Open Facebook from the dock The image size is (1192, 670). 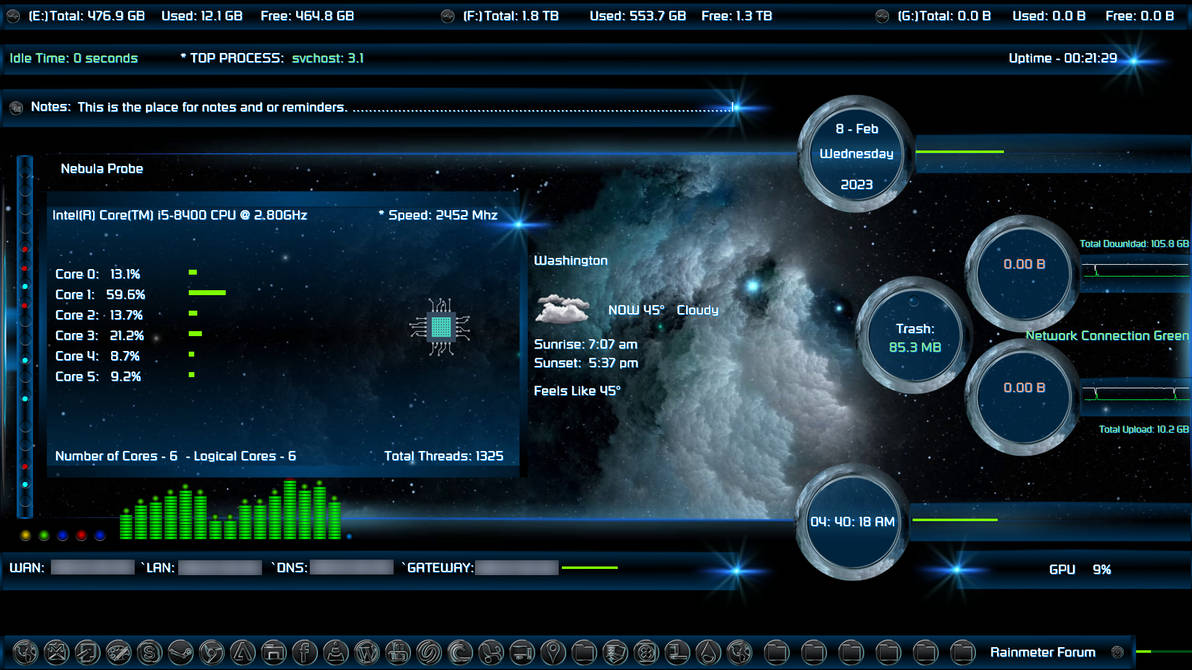click(x=302, y=653)
